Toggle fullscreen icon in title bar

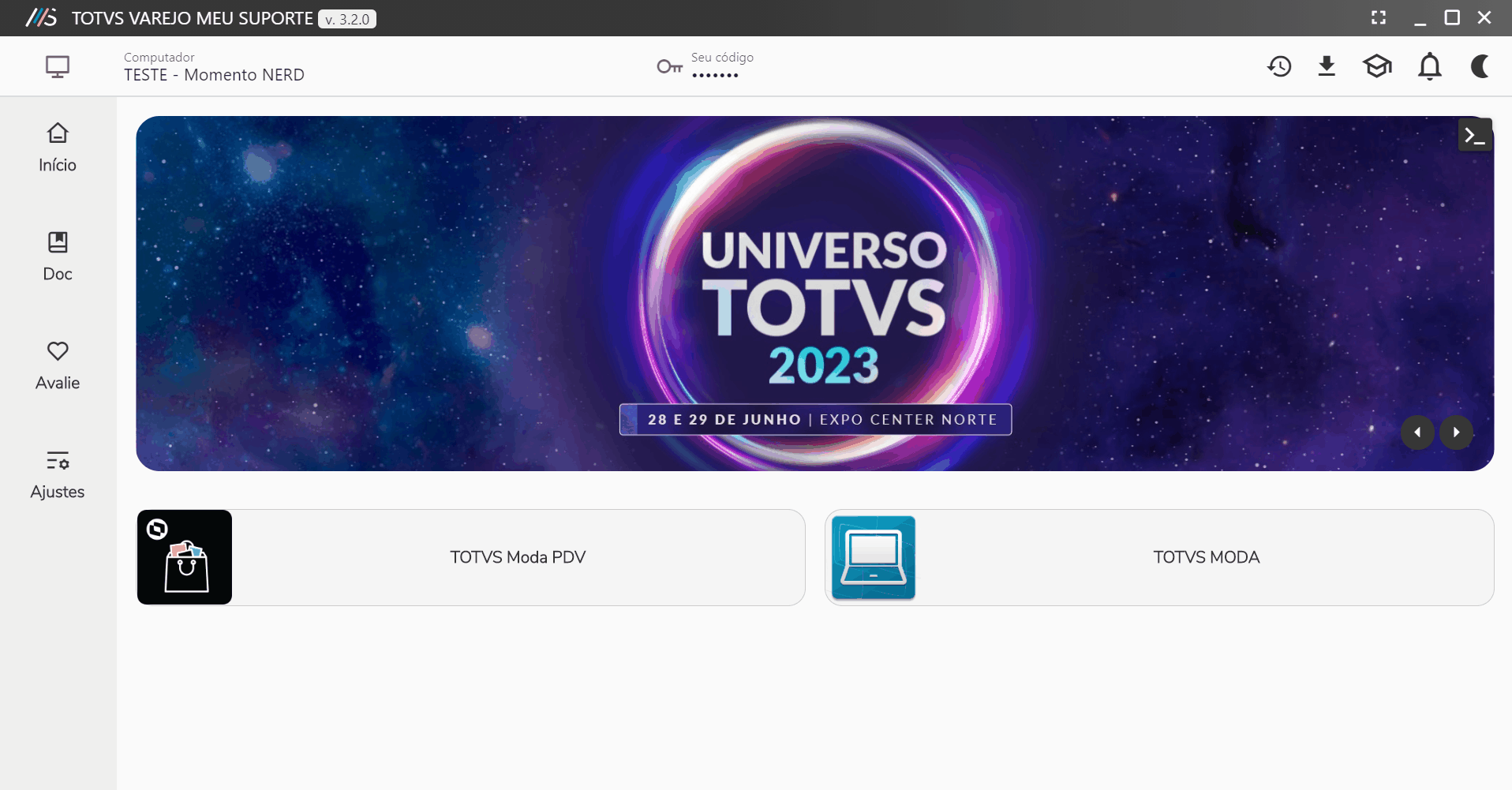click(x=1379, y=17)
